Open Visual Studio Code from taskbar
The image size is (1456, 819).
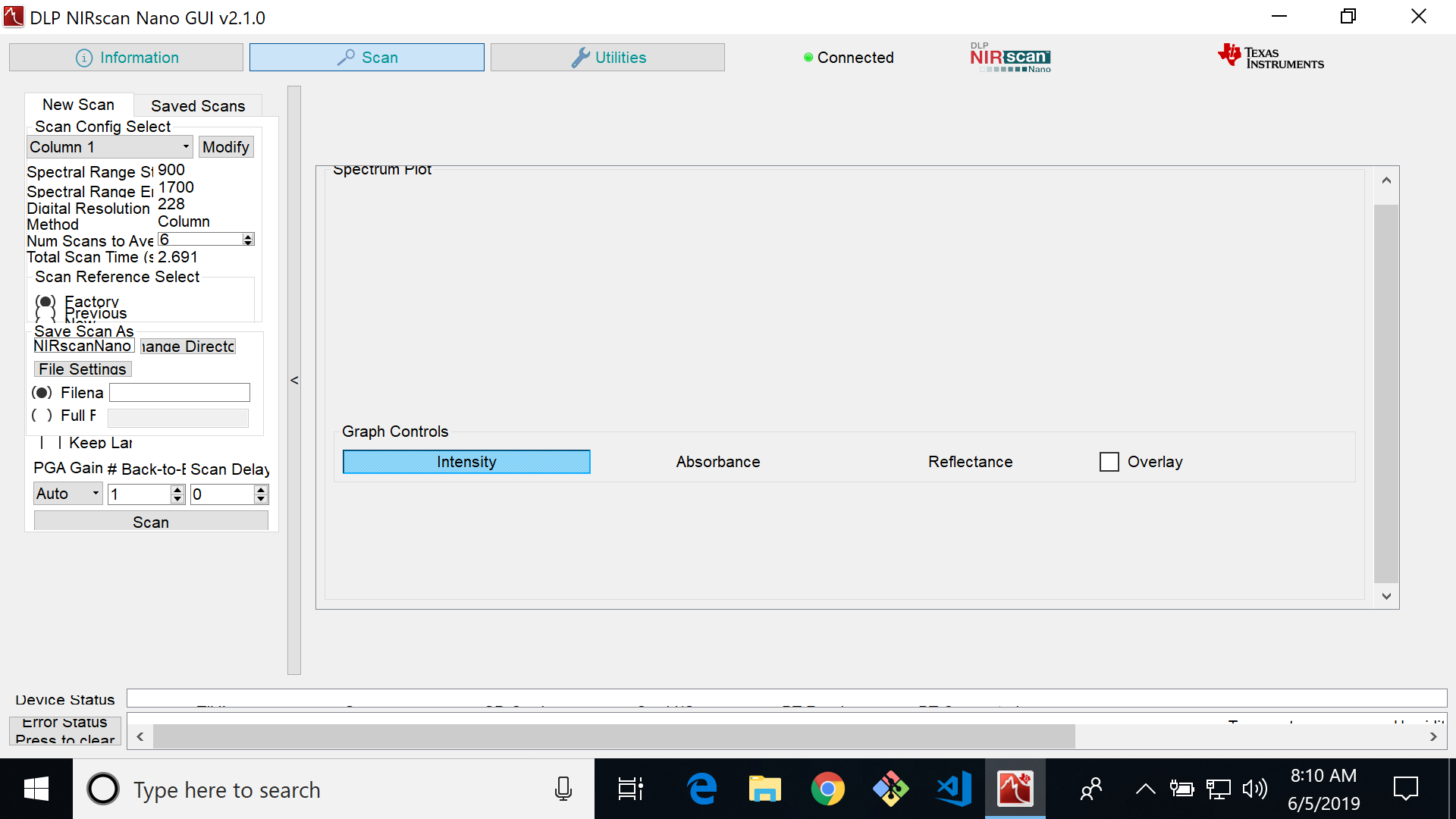tap(953, 789)
